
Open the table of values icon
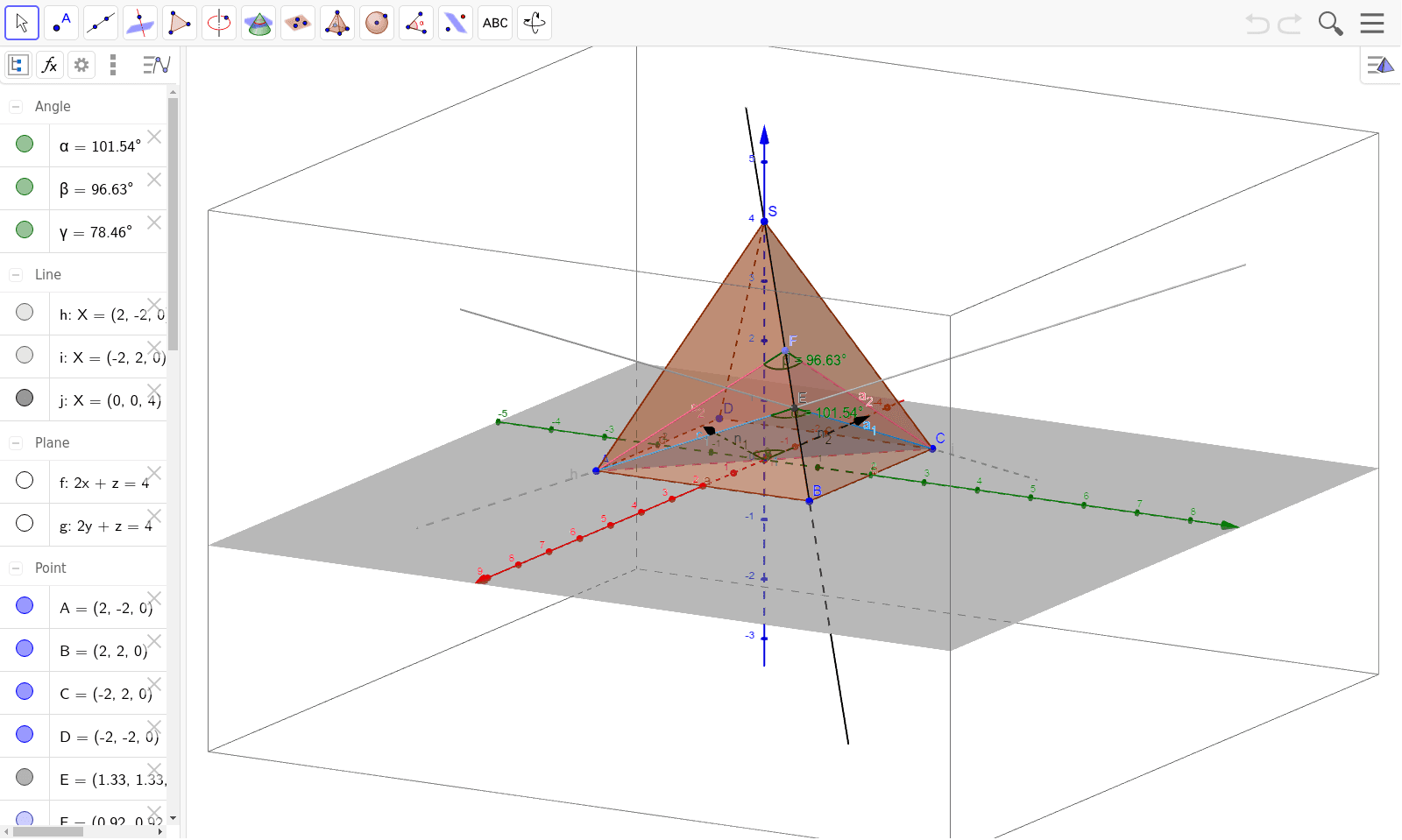coord(156,65)
